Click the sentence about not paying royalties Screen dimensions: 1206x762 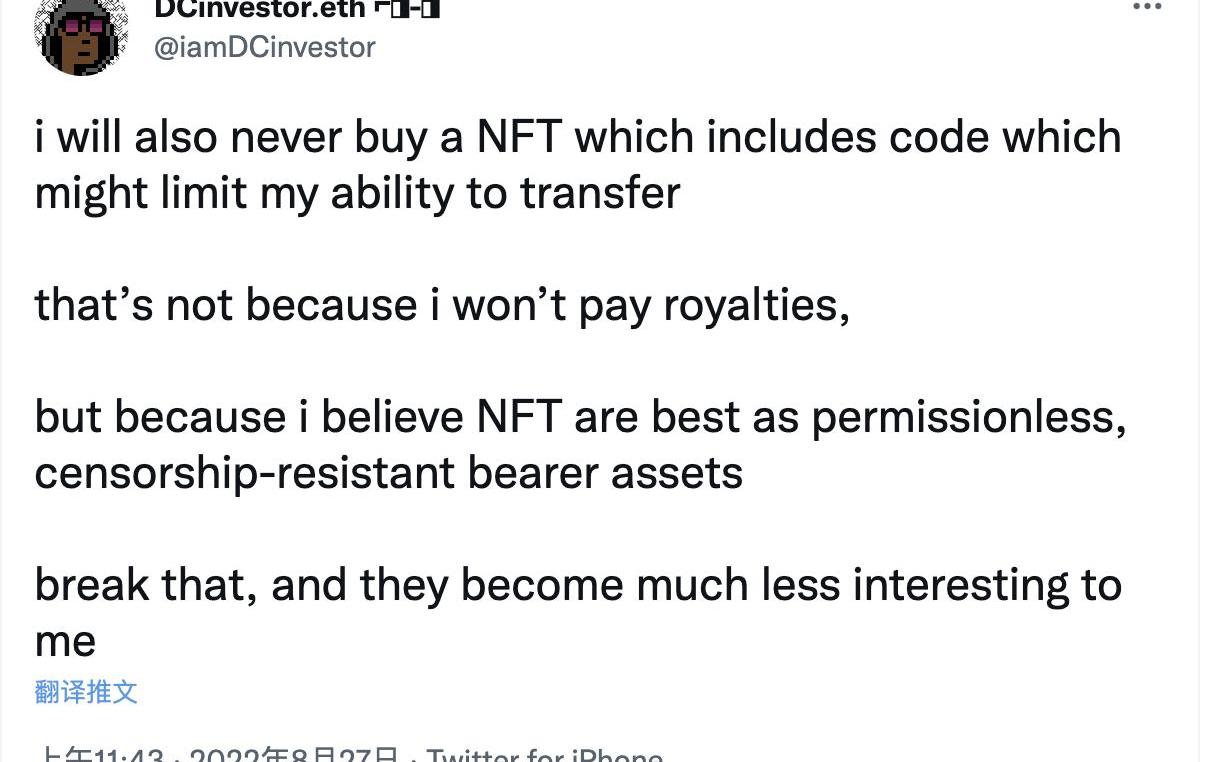pyautogui.click(x=442, y=305)
